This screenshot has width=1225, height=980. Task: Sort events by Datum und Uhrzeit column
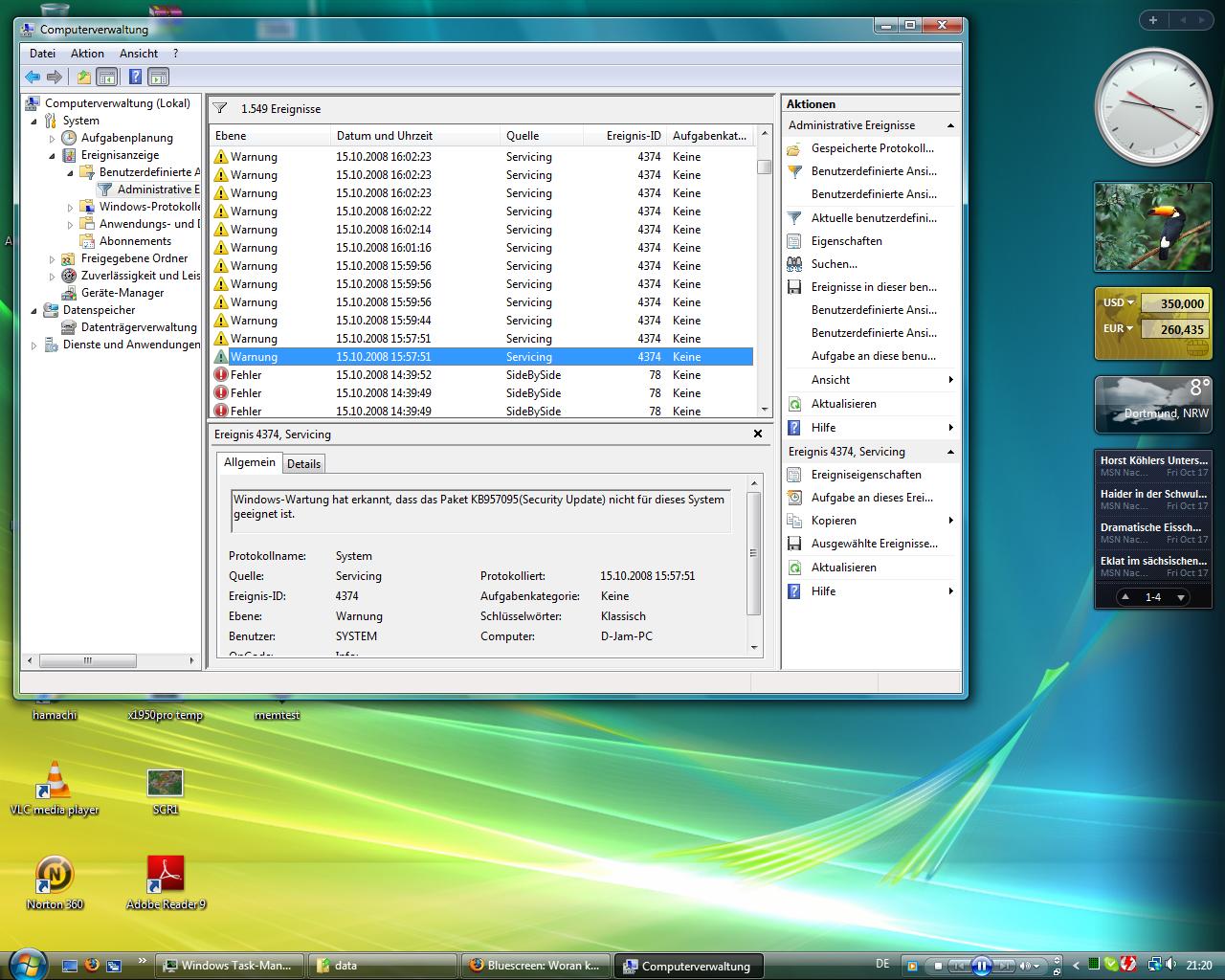pyautogui.click(x=385, y=136)
